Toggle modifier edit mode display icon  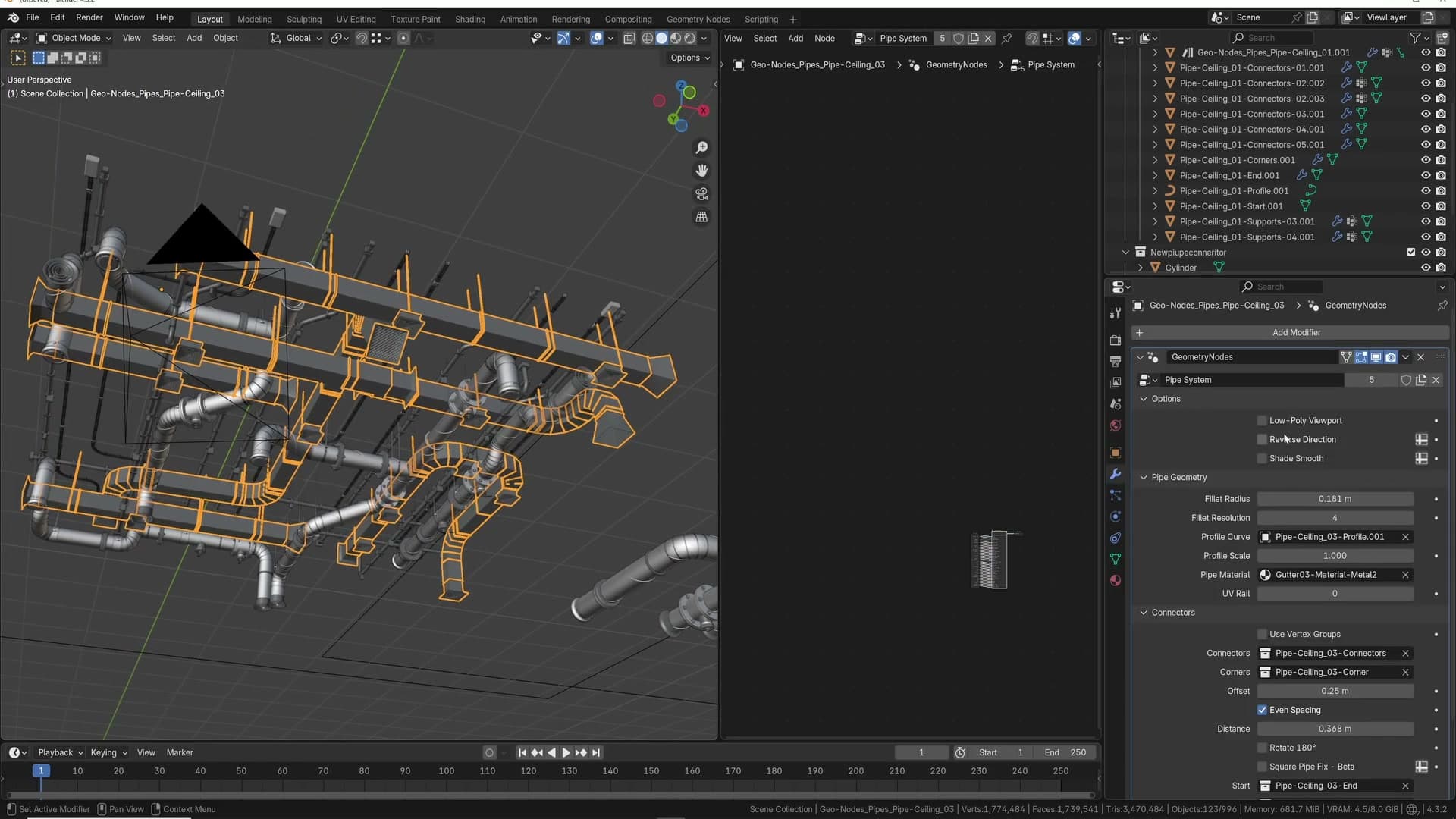pos(1361,357)
